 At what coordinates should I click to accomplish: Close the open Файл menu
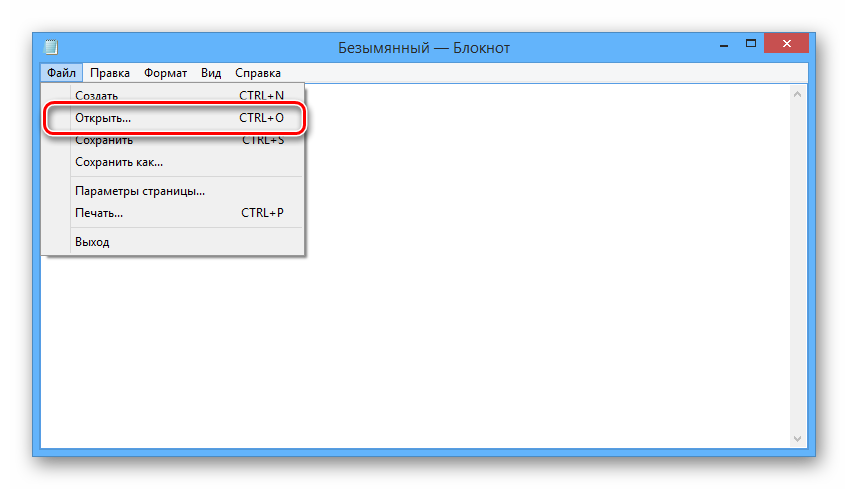pos(61,73)
